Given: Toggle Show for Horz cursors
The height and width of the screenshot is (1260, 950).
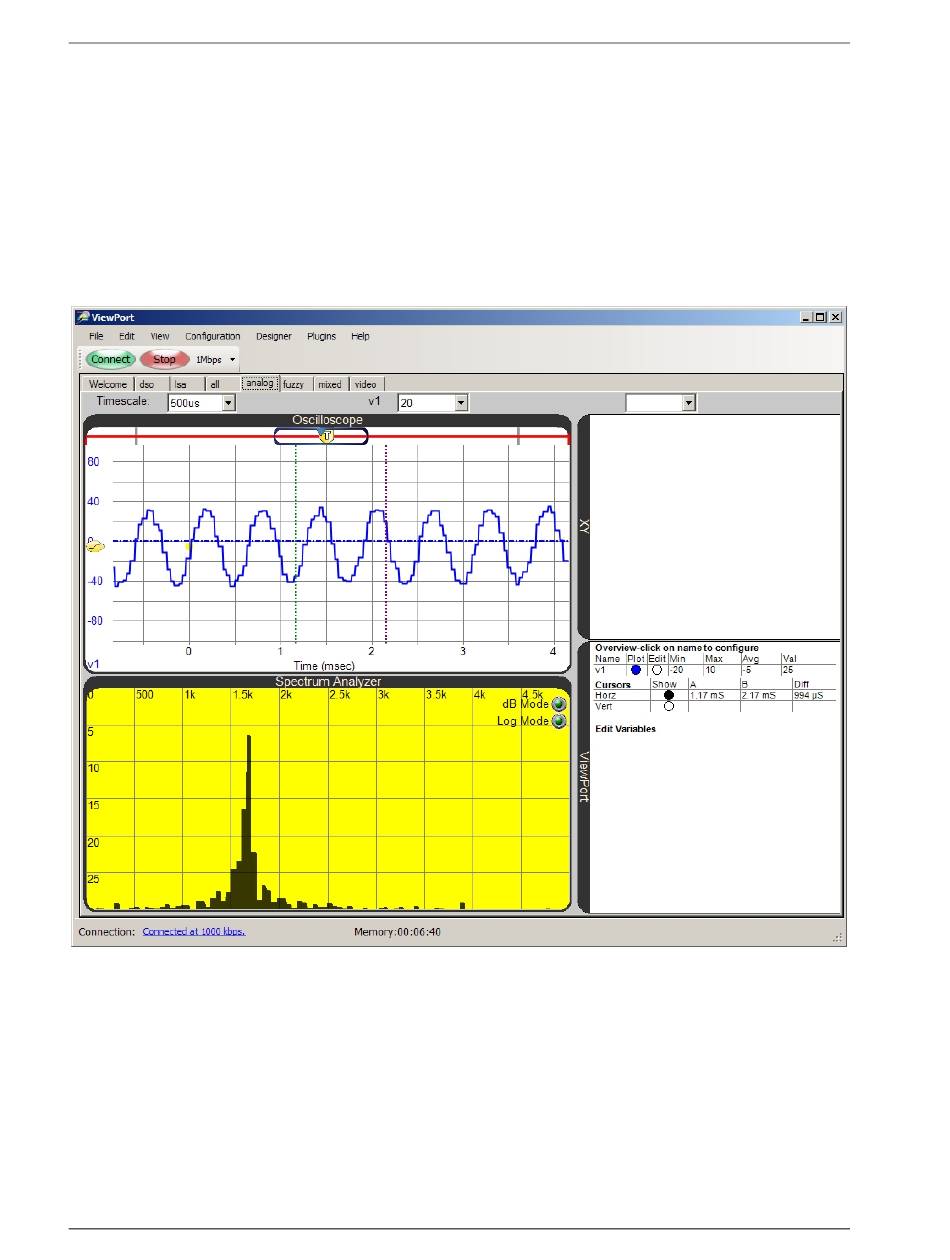Looking at the screenshot, I should click(x=668, y=695).
